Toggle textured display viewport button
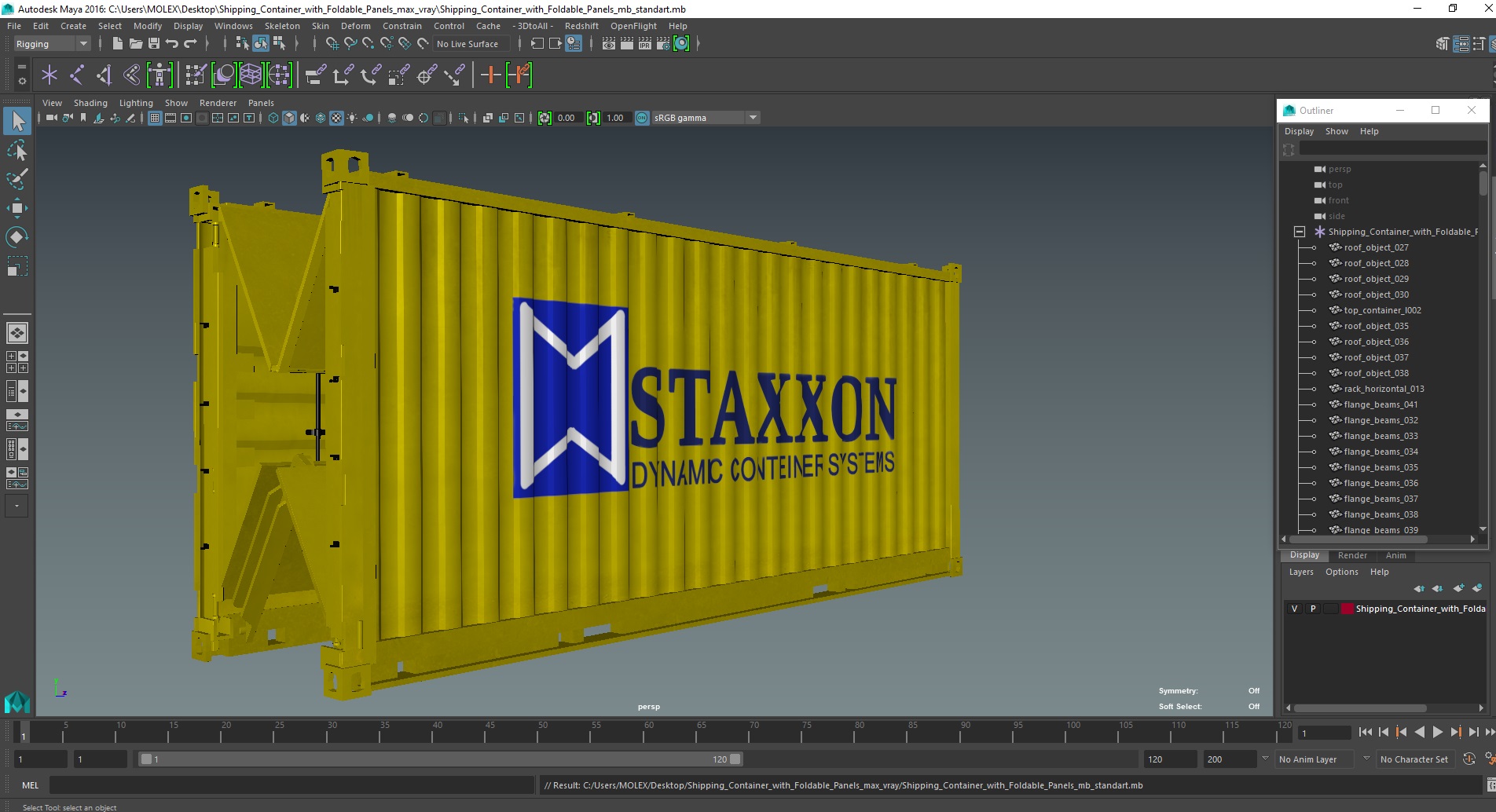This screenshot has height=812, width=1496. coord(336,118)
